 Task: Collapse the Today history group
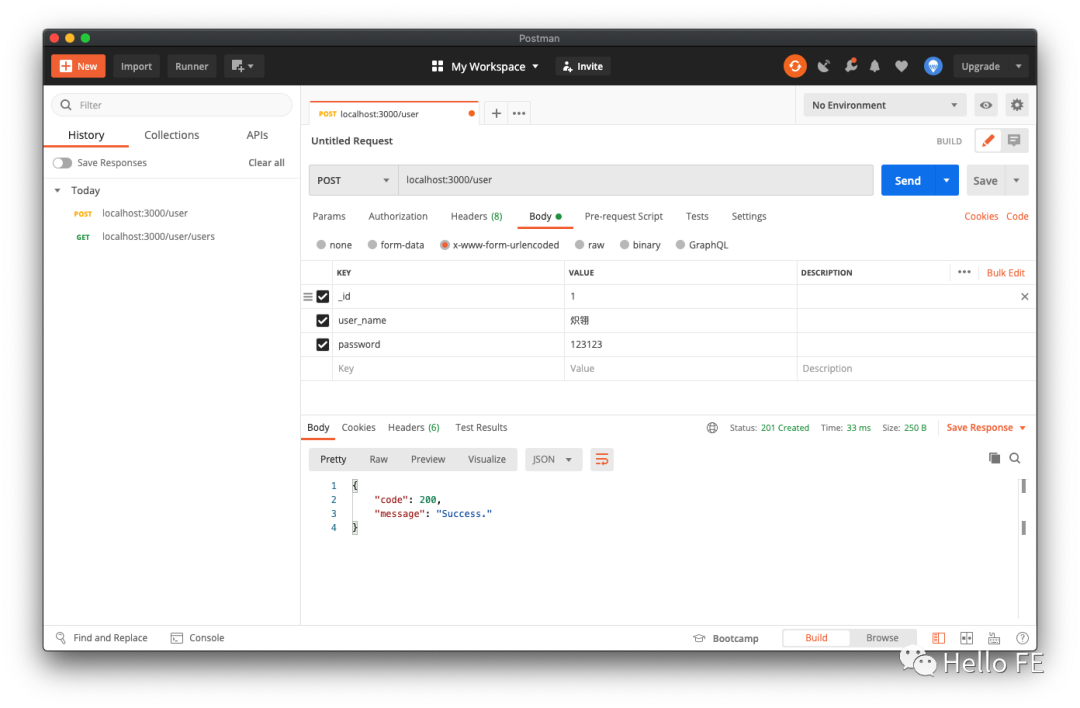pos(58,190)
